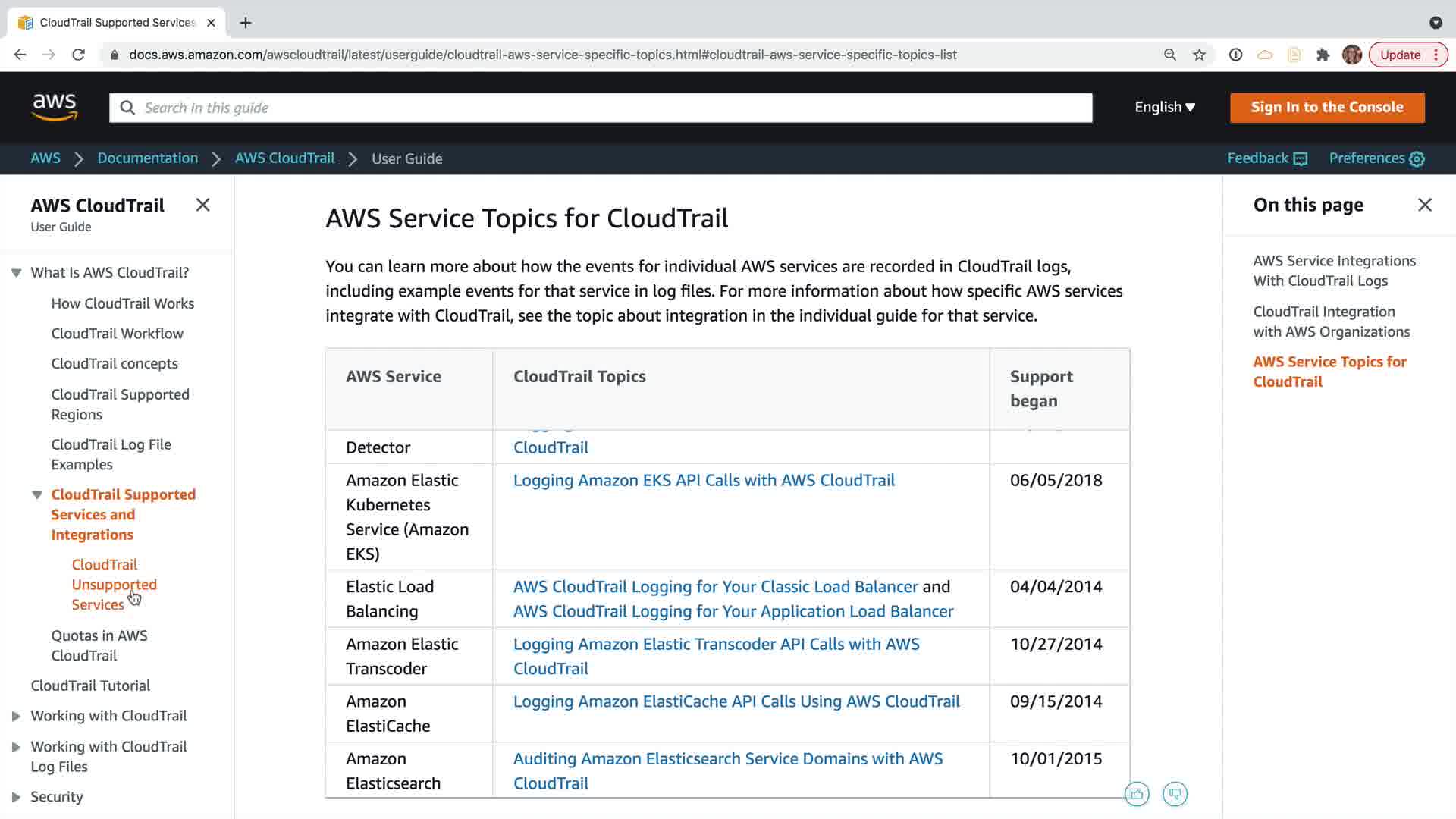Bookmark page with star icon
Viewport: 1456px width, 819px height.
click(1199, 55)
